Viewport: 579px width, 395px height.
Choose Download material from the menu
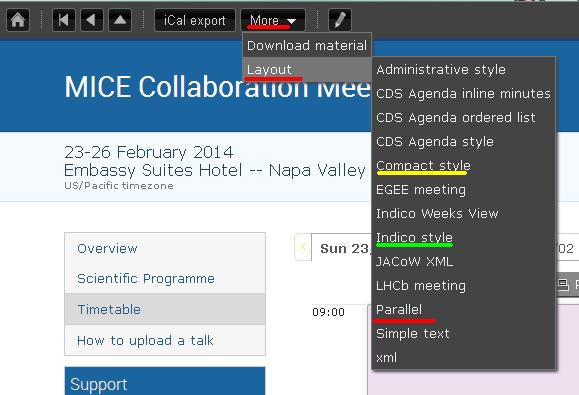307,45
